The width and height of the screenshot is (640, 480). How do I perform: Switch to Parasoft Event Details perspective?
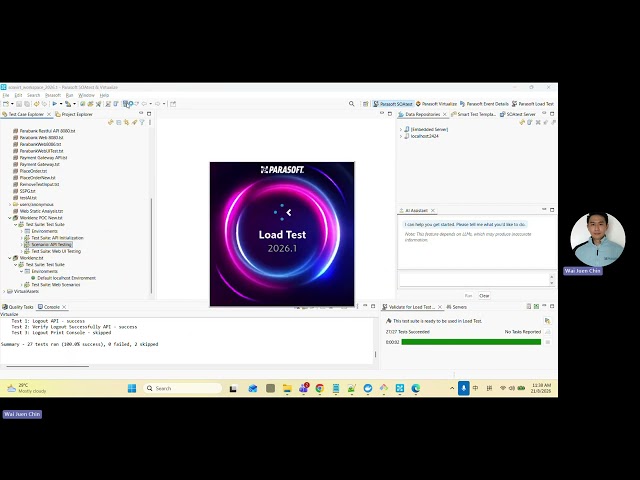484,104
